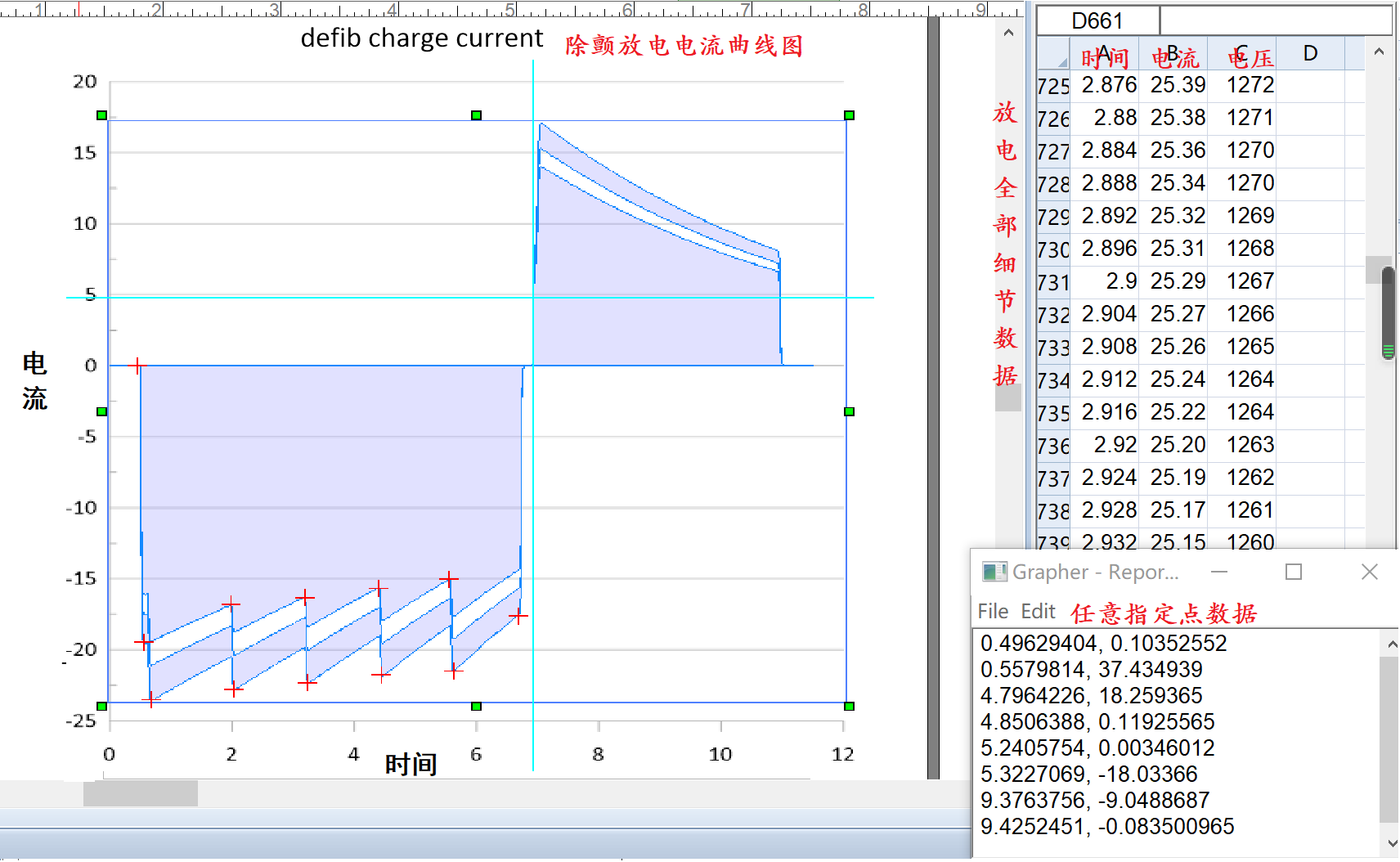Click the Grapher Report window icon
Screen dimensions: 1400x862
coord(994,572)
